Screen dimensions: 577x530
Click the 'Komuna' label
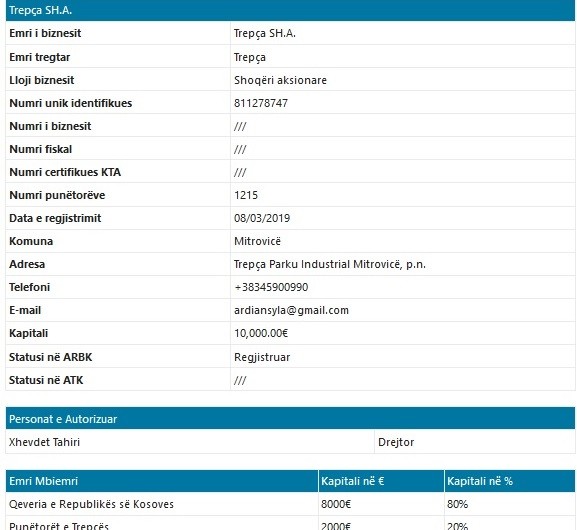pyautogui.click(x=31, y=241)
